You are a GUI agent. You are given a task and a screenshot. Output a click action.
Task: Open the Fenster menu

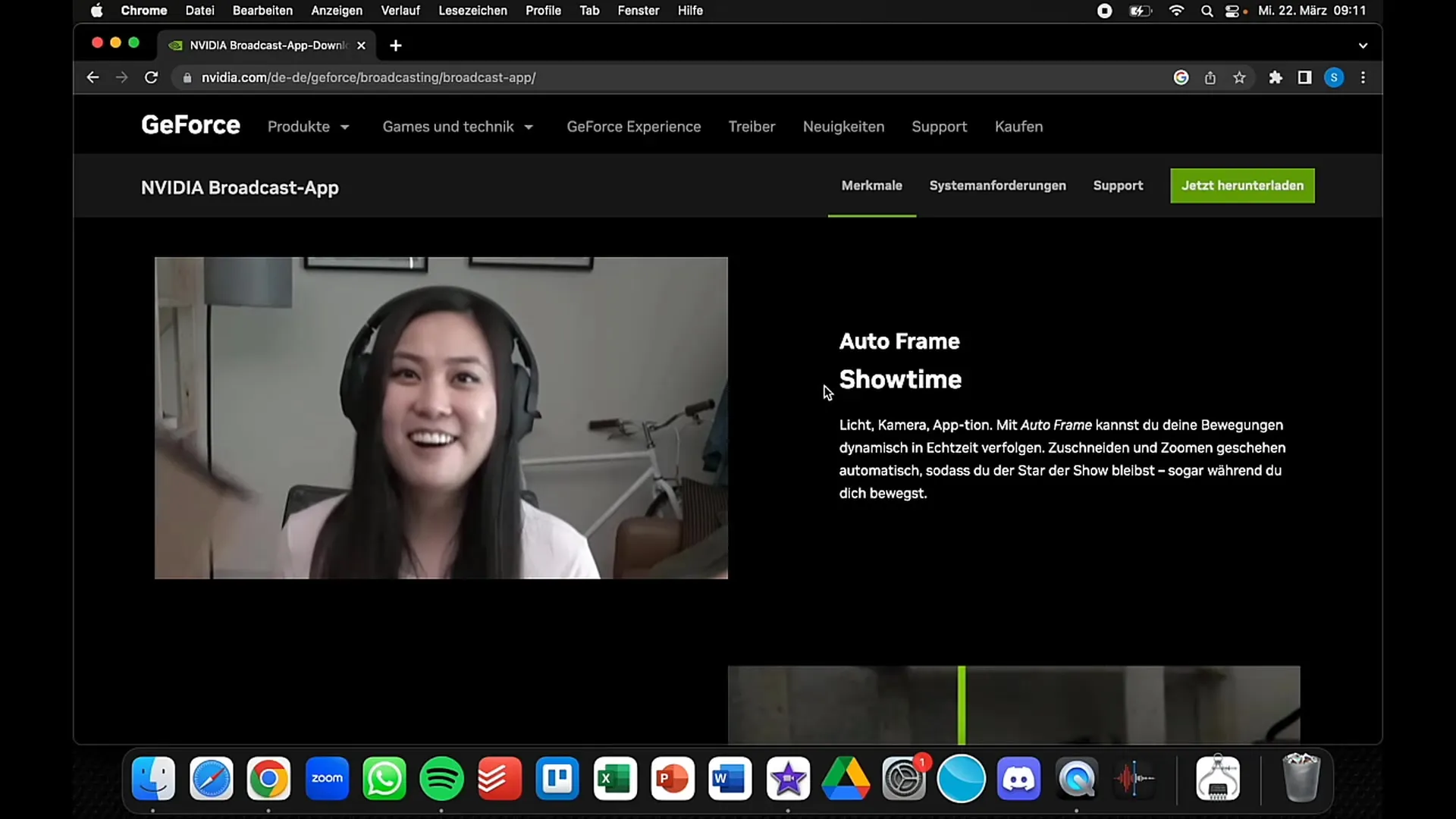pyautogui.click(x=638, y=11)
